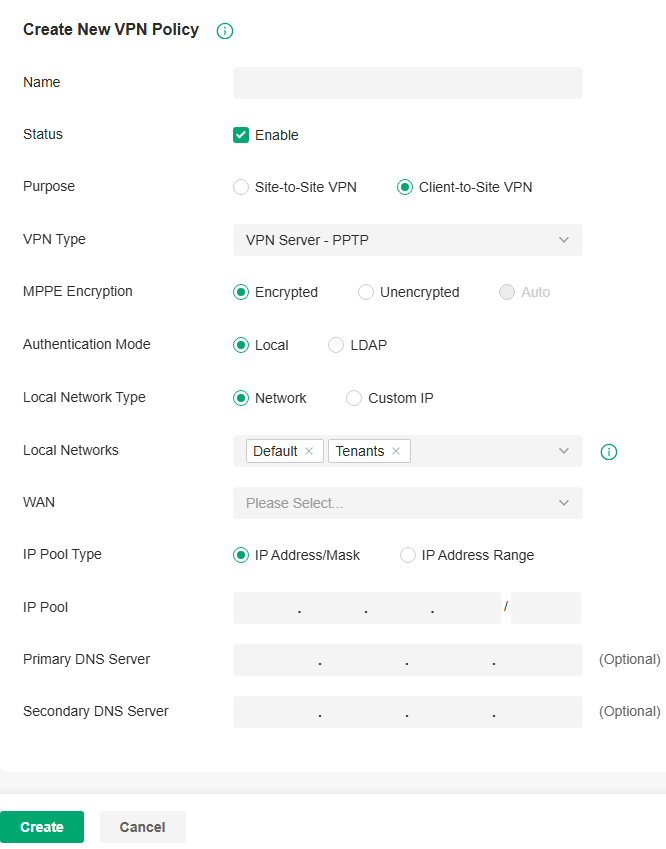Open the WAN selection dropdown
666x849 pixels.
point(407,503)
